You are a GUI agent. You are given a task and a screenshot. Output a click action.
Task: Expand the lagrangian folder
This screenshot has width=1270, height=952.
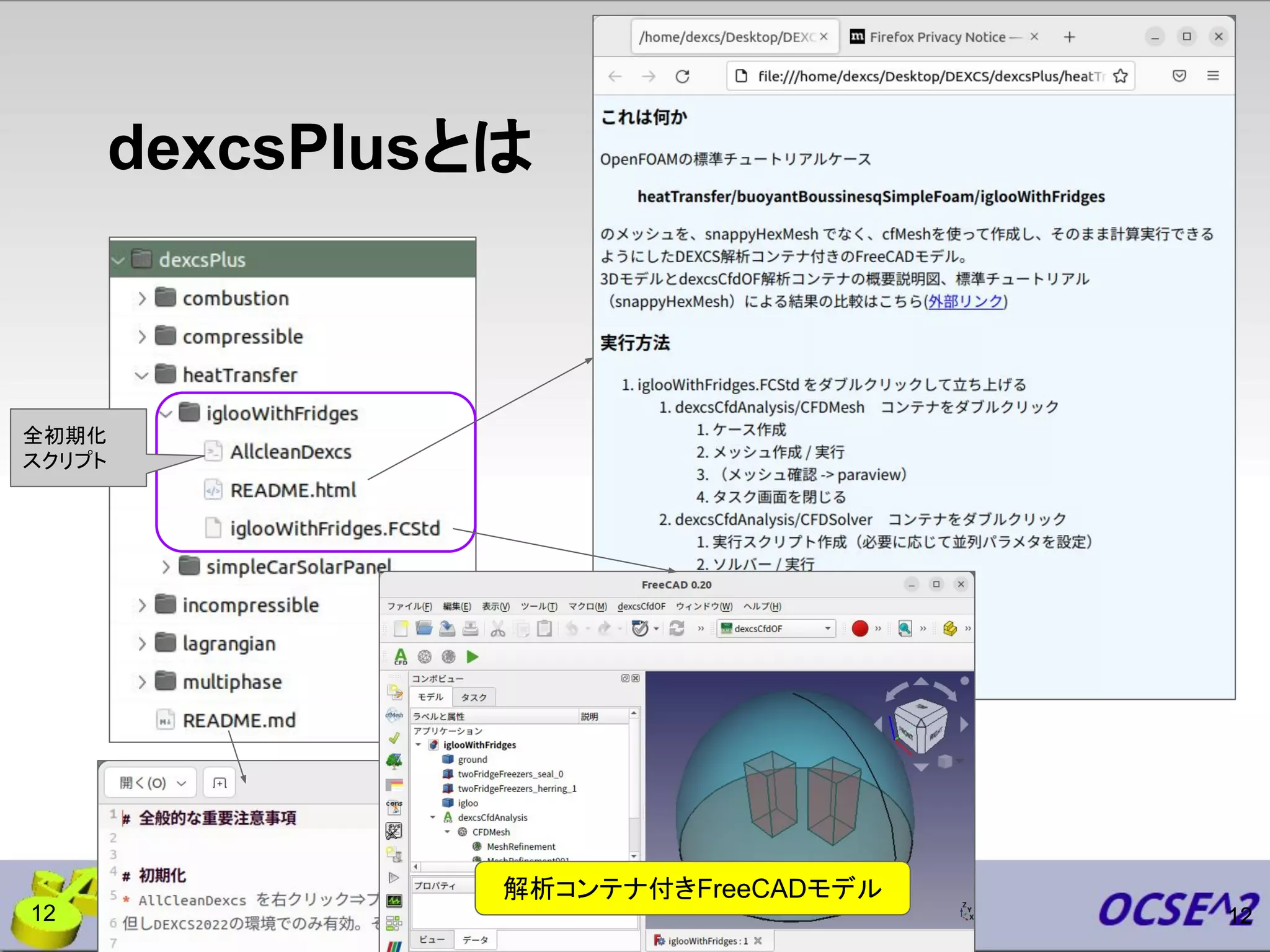pyautogui.click(x=141, y=644)
